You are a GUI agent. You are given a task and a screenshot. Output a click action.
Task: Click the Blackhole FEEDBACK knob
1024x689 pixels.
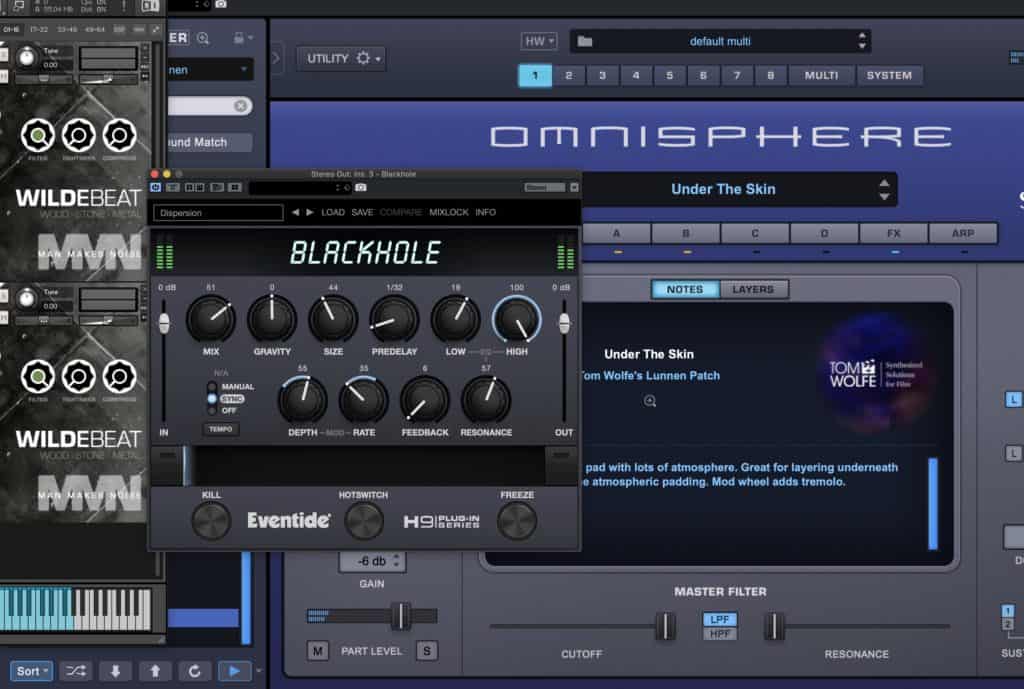[x=424, y=400]
